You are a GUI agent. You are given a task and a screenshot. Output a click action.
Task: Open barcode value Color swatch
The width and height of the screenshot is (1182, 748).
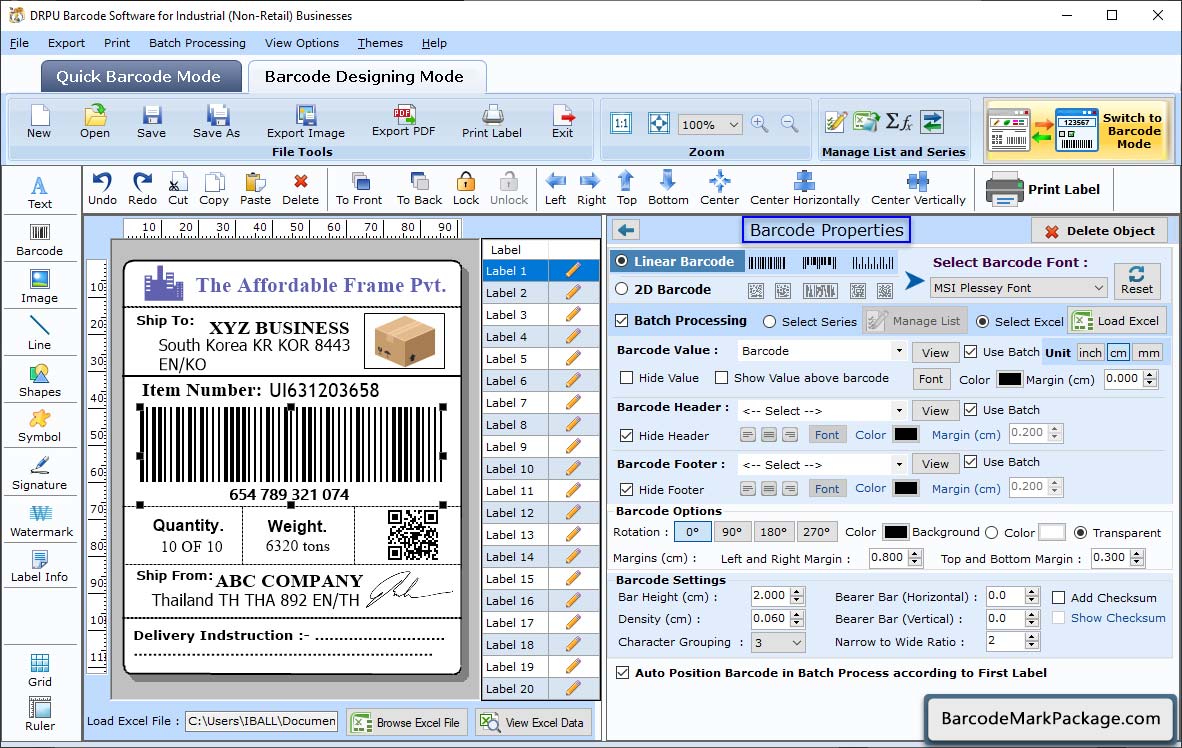(x=1009, y=379)
